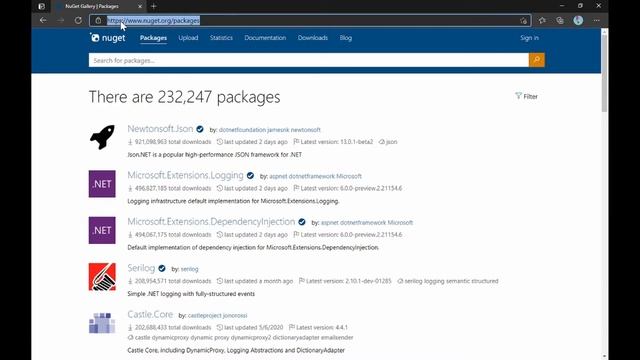This screenshot has width=640, height=360.
Task: Open the Microsoft.Extensions.DependencyInjection package link
Action: tap(211, 222)
